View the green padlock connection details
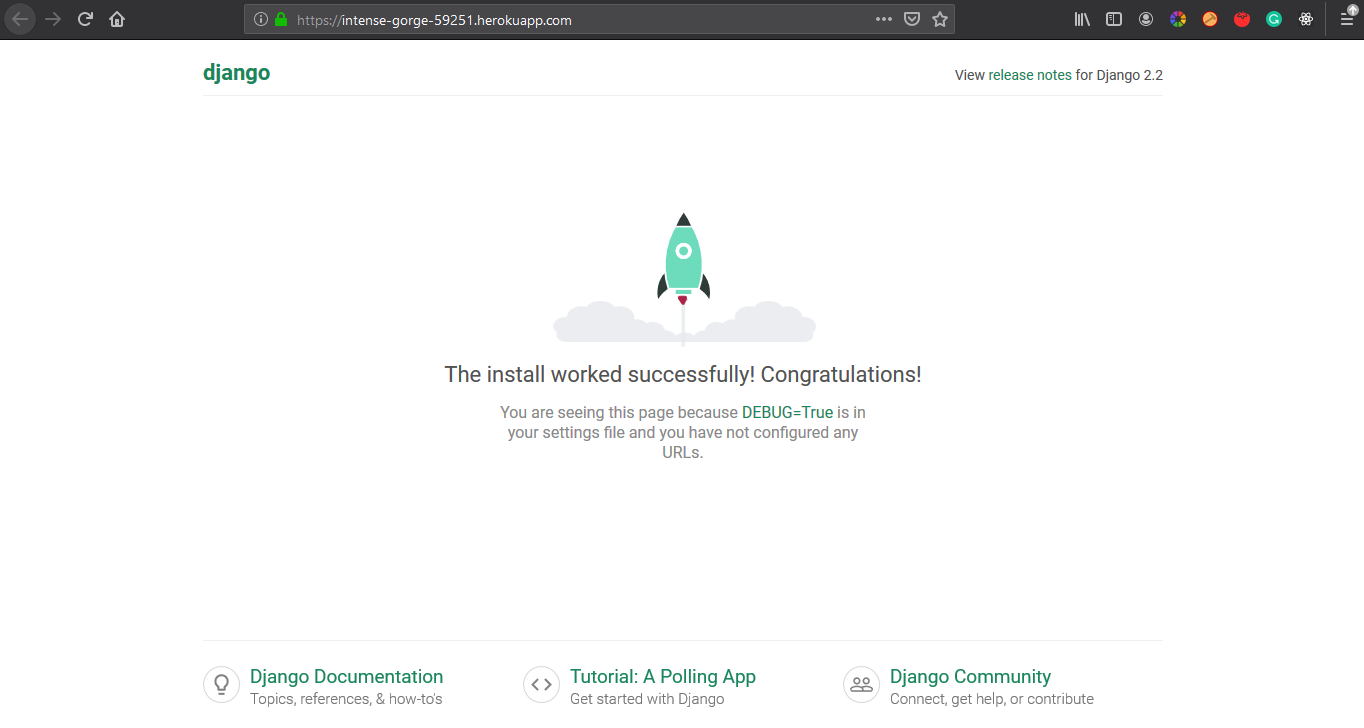This screenshot has height=728, width=1364. pyautogui.click(x=281, y=19)
